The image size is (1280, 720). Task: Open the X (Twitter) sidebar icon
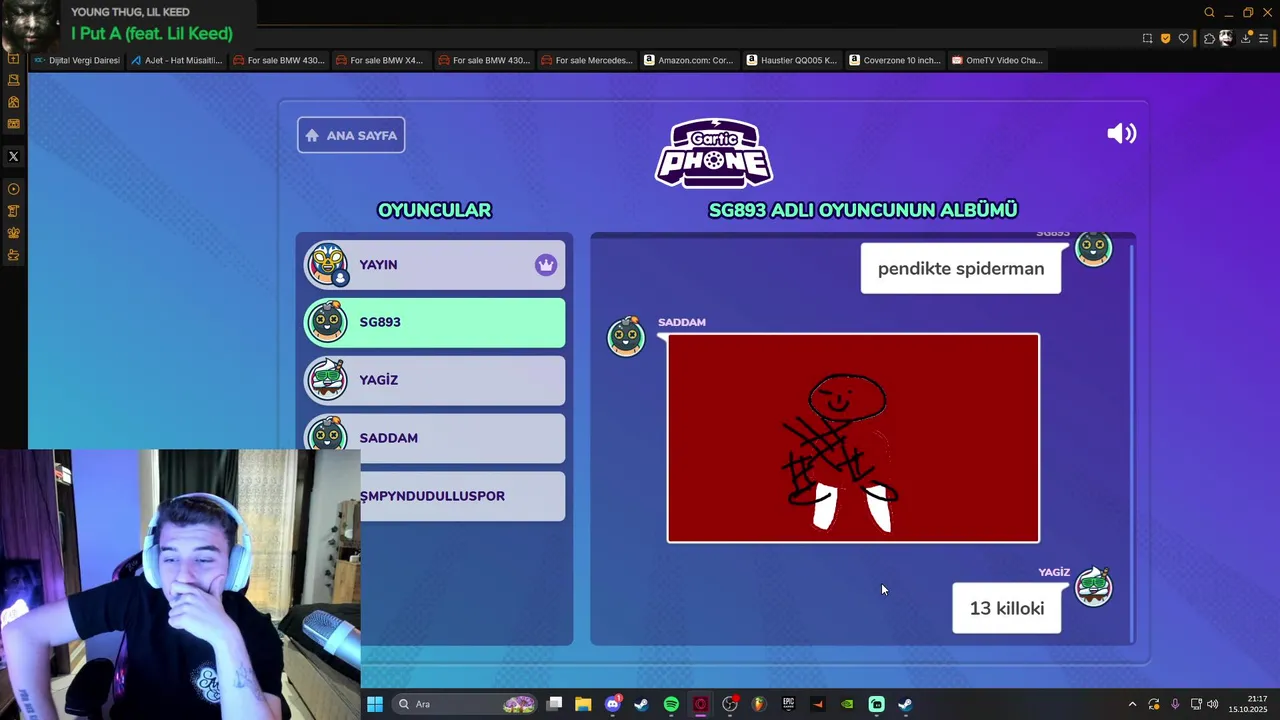13,156
